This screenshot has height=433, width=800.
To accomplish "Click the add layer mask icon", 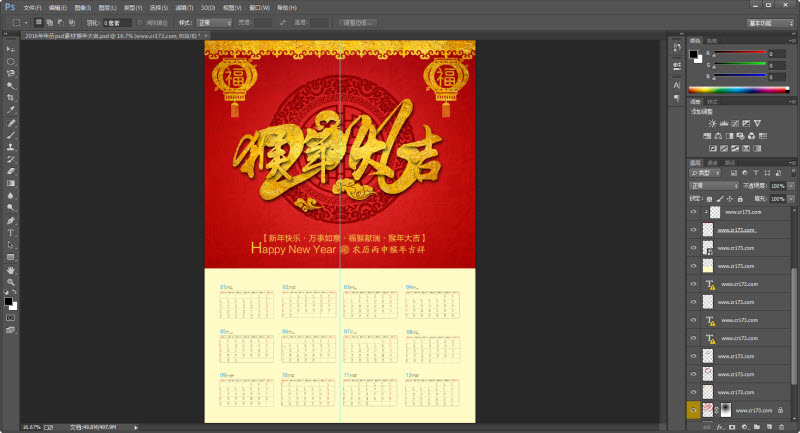I will pyautogui.click(x=732, y=427).
